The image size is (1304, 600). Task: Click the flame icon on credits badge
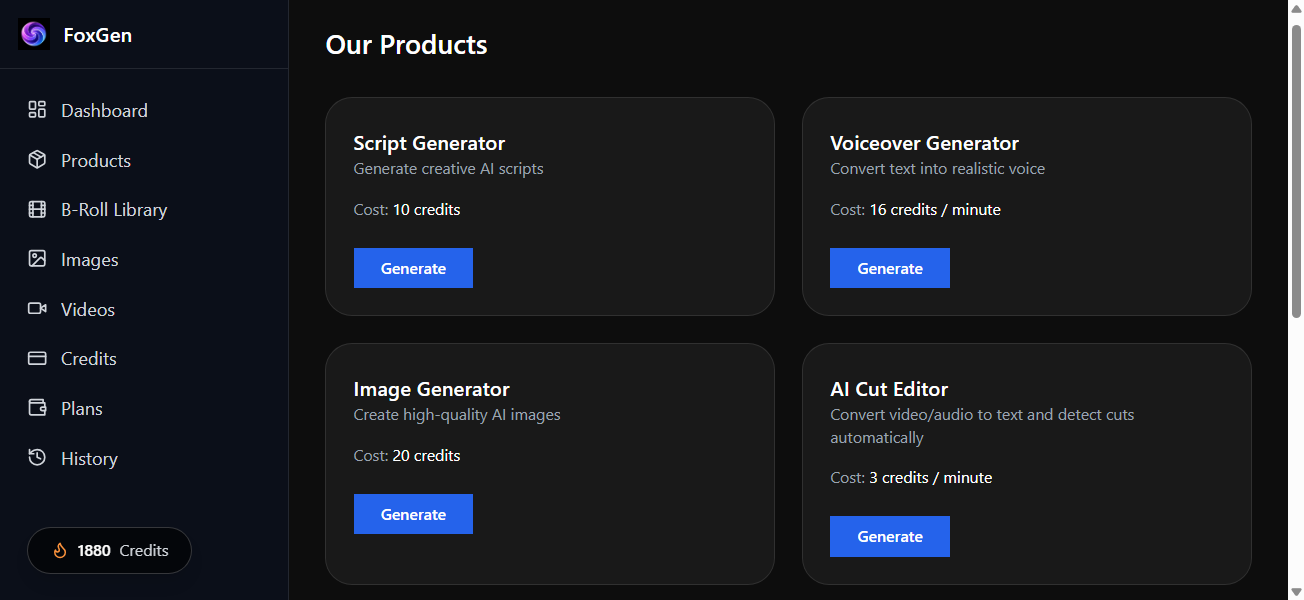click(x=61, y=550)
